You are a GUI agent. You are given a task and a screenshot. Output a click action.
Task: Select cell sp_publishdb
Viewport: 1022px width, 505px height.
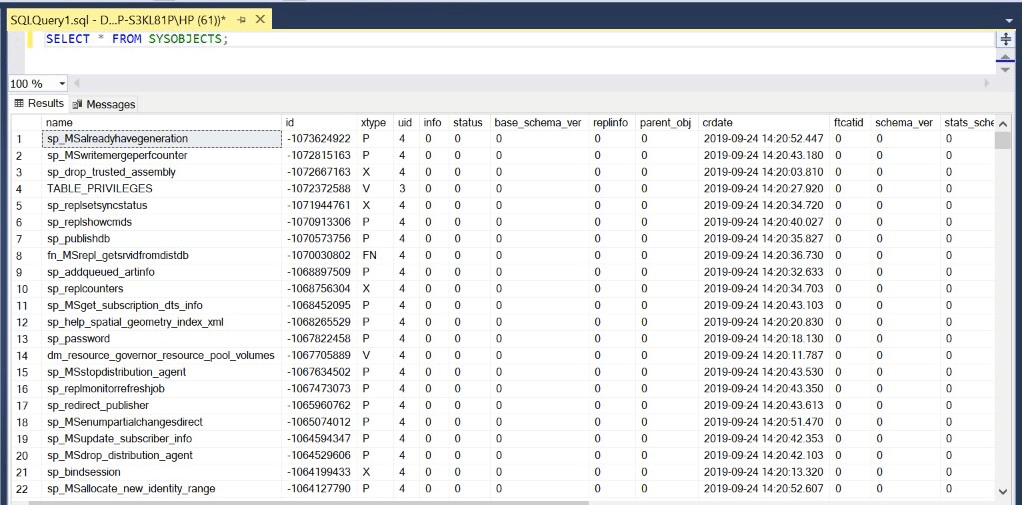coord(162,238)
